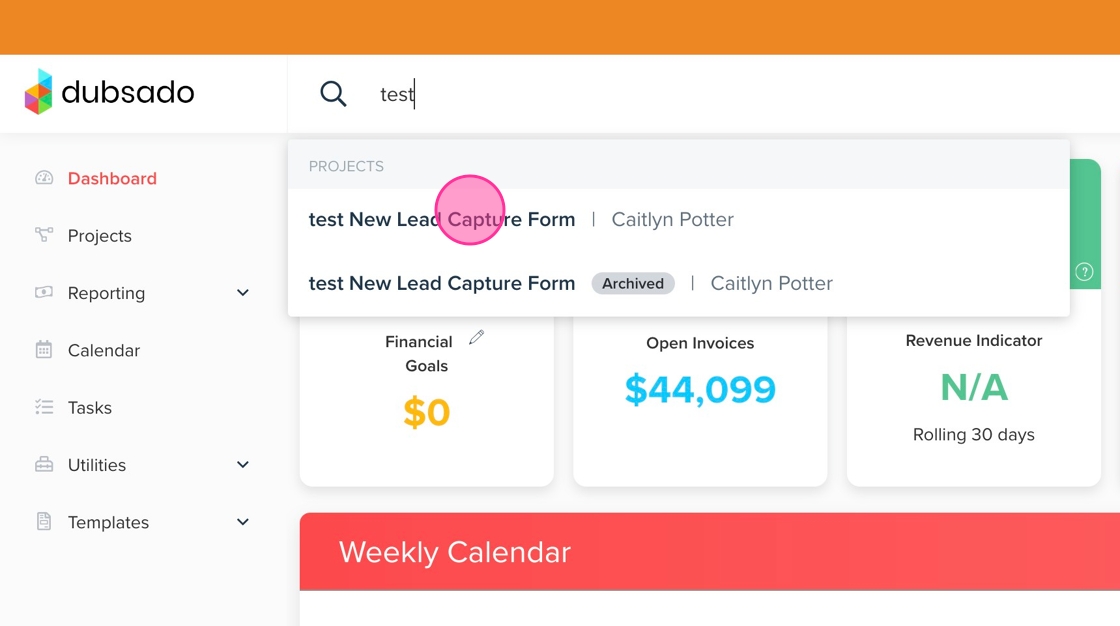Viewport: 1120px width, 626px height.
Task: Open the Projects sidebar menu item
Action: (100, 236)
